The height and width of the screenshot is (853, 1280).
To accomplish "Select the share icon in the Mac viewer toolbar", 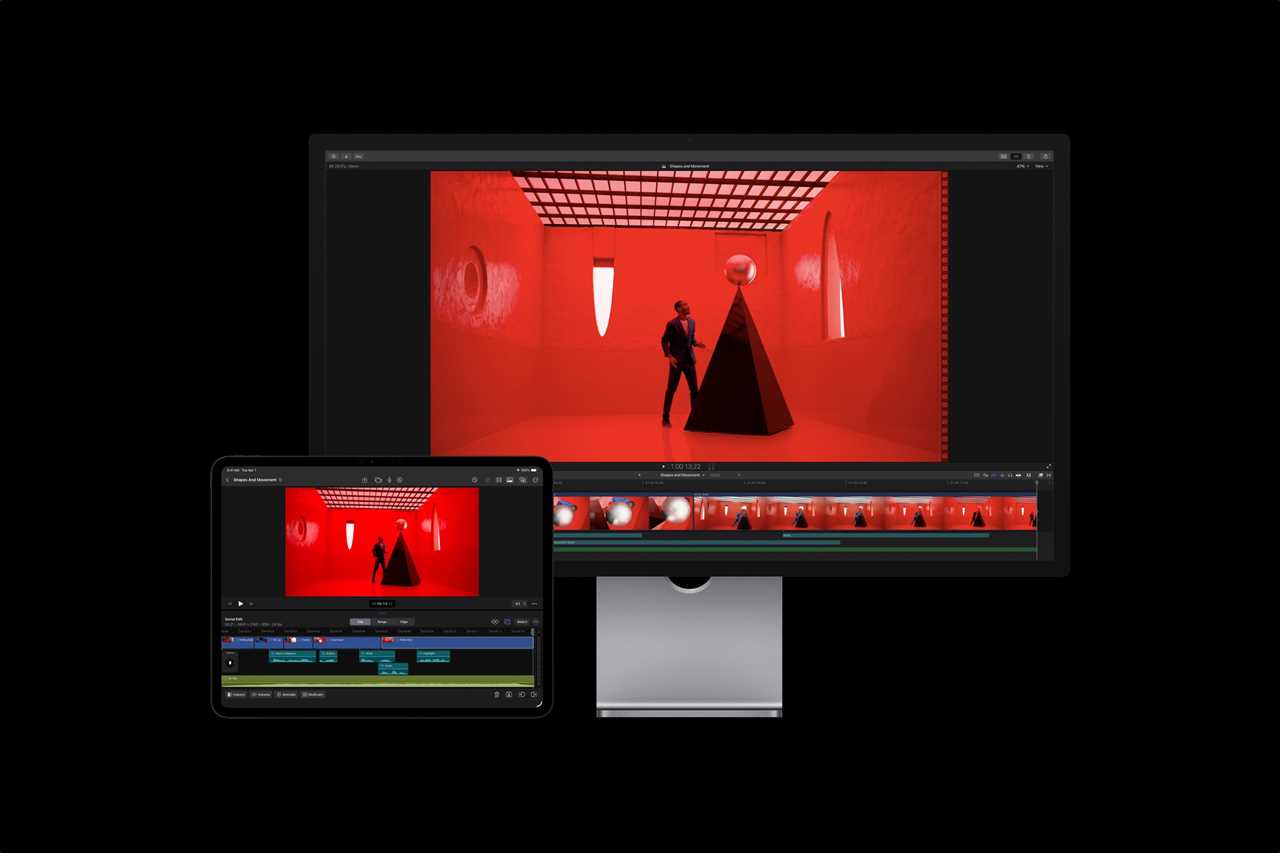I will pyautogui.click(x=359, y=156).
